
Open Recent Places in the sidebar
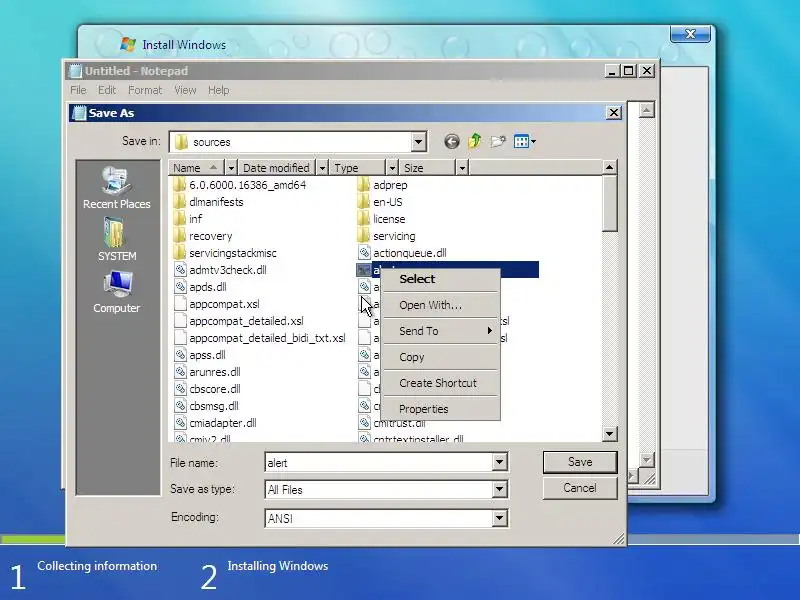[x=117, y=188]
